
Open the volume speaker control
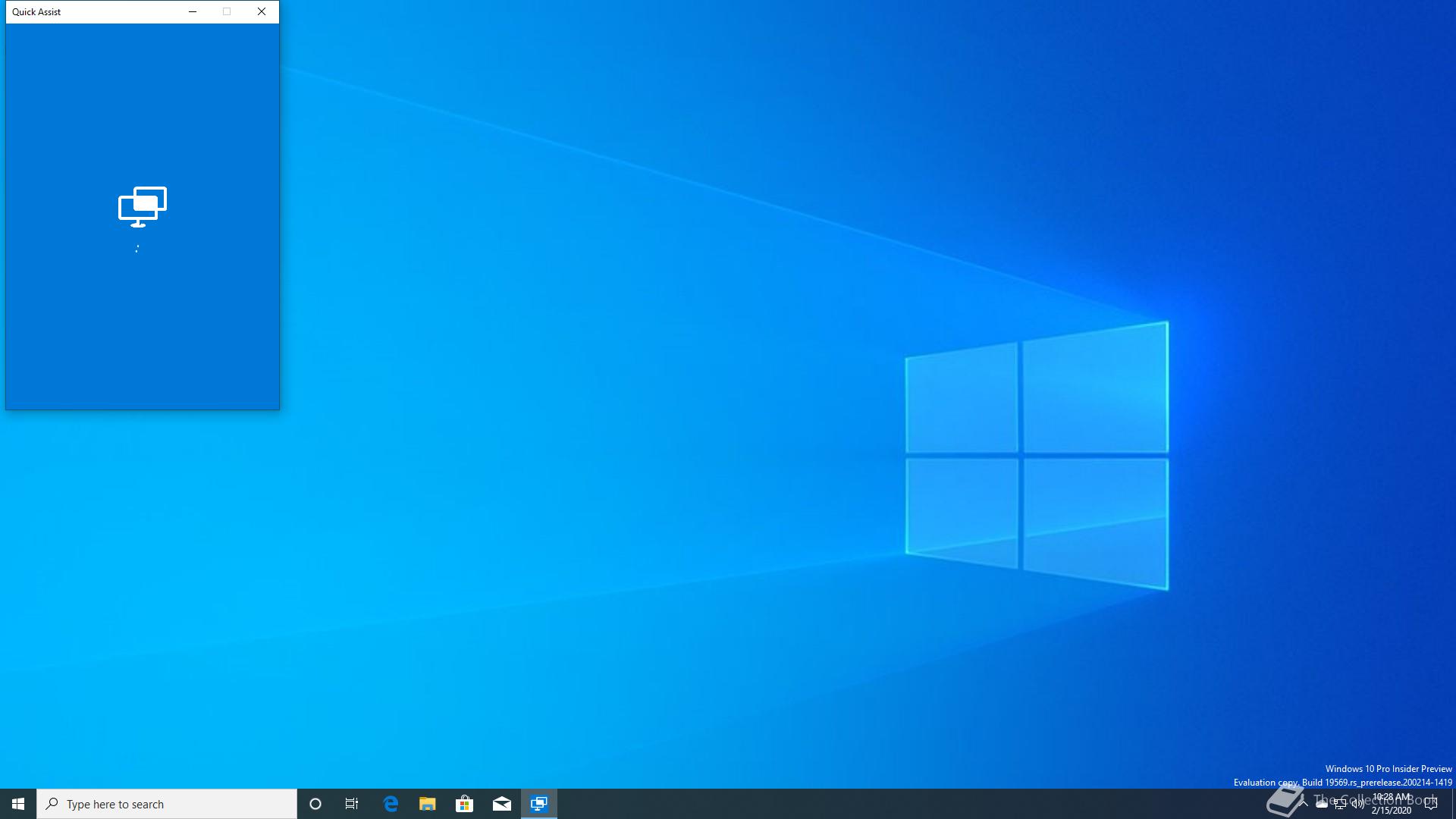(x=1358, y=804)
